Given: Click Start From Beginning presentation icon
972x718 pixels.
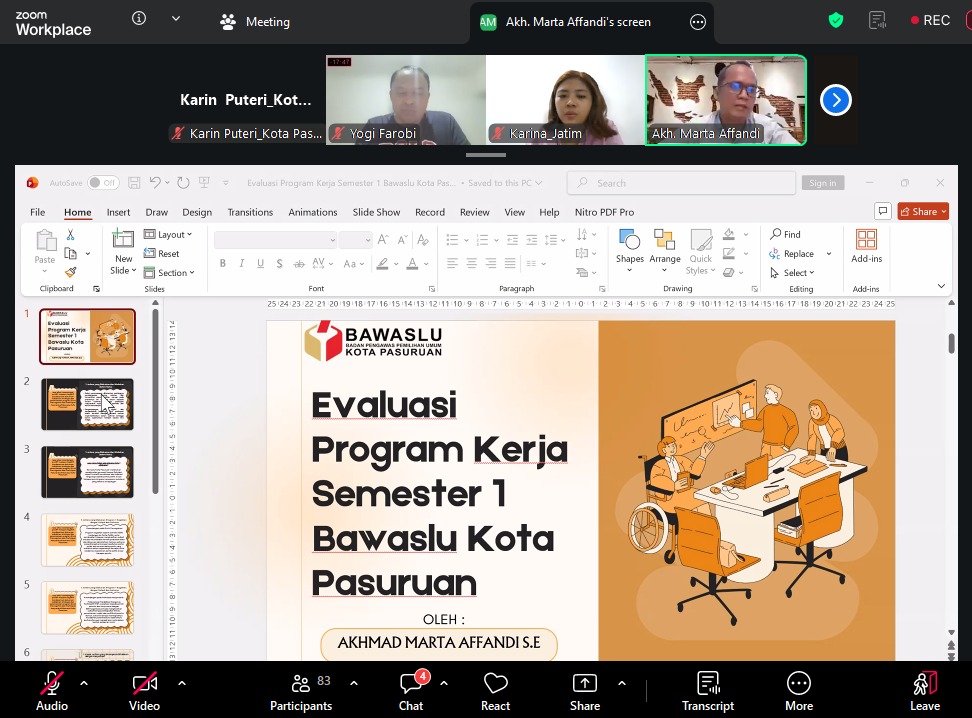Looking at the screenshot, I should point(204,182).
